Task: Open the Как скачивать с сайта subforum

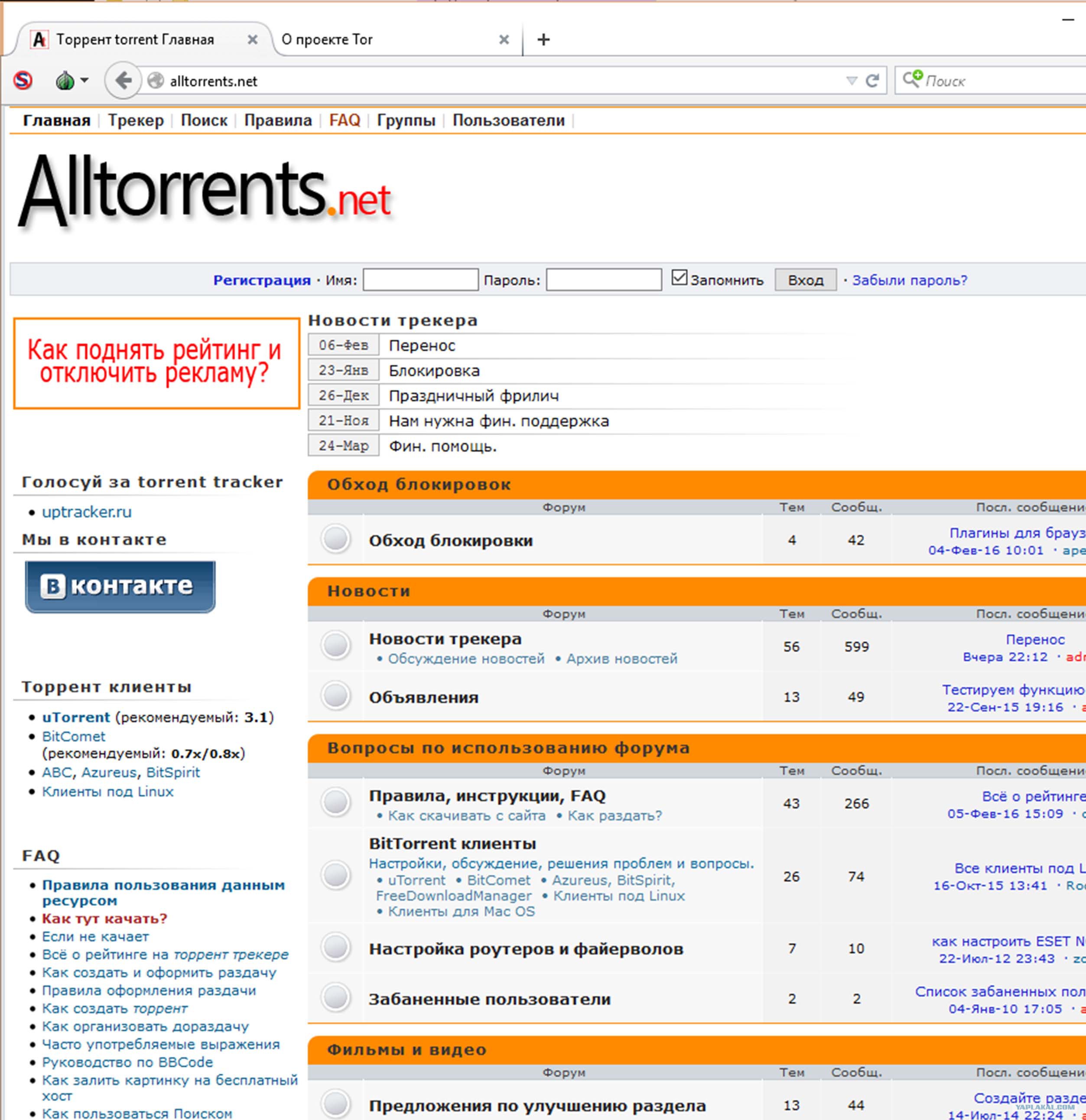Action: (x=466, y=815)
